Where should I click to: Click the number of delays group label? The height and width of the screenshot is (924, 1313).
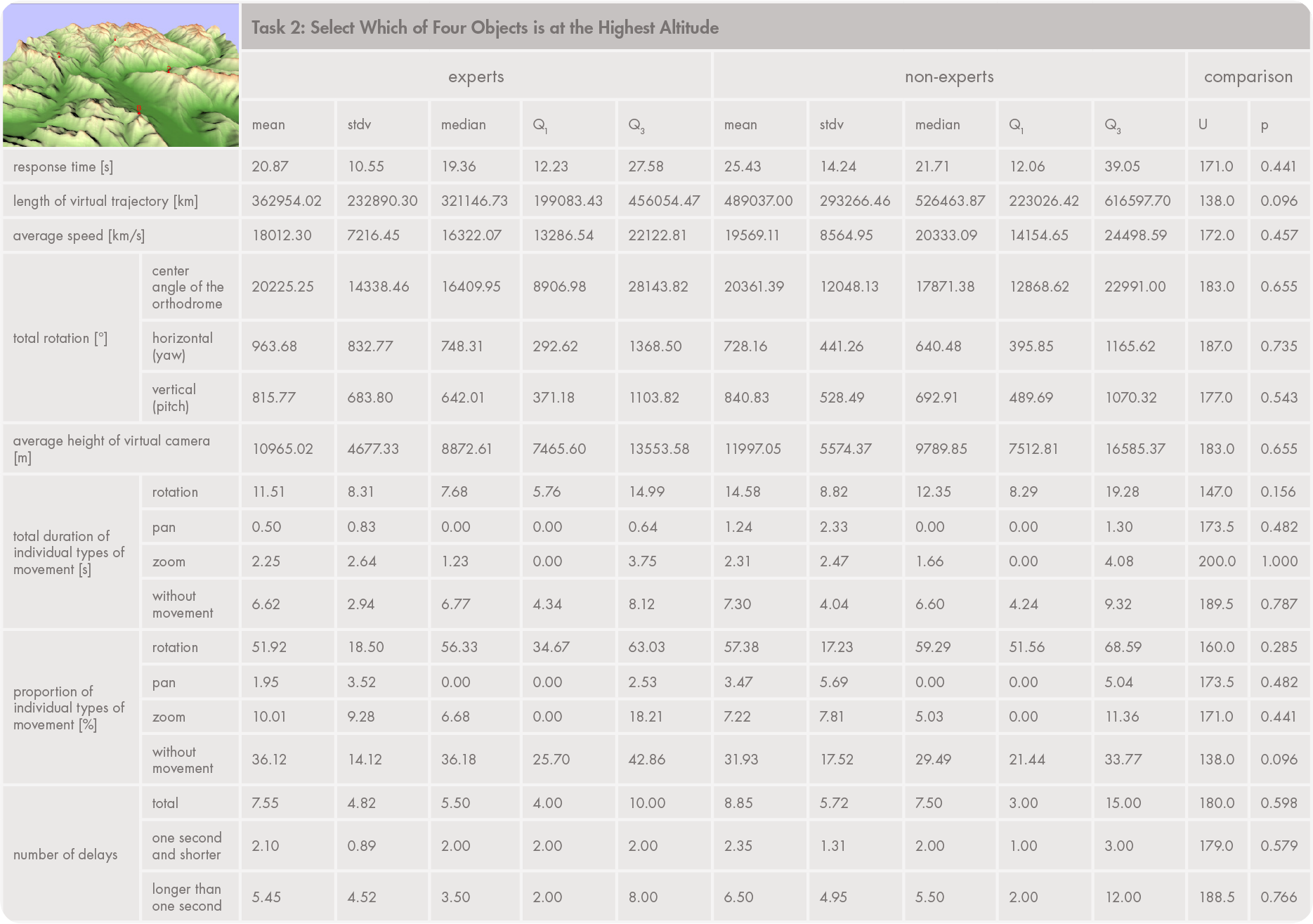pyautogui.click(x=65, y=854)
